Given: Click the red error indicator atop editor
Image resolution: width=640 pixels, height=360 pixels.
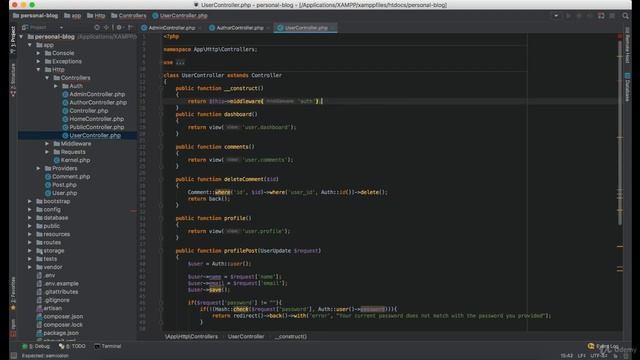Looking at the screenshot, I should click(620, 36).
